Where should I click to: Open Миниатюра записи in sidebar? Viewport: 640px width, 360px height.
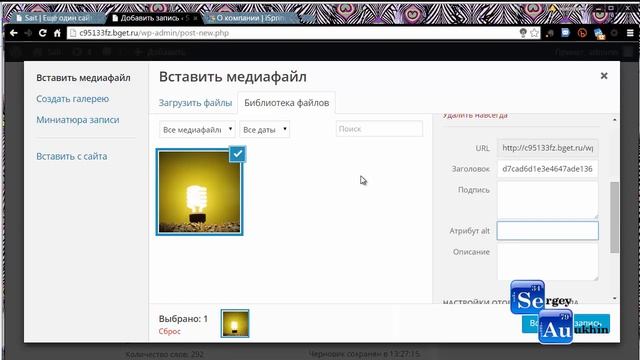[78, 120]
